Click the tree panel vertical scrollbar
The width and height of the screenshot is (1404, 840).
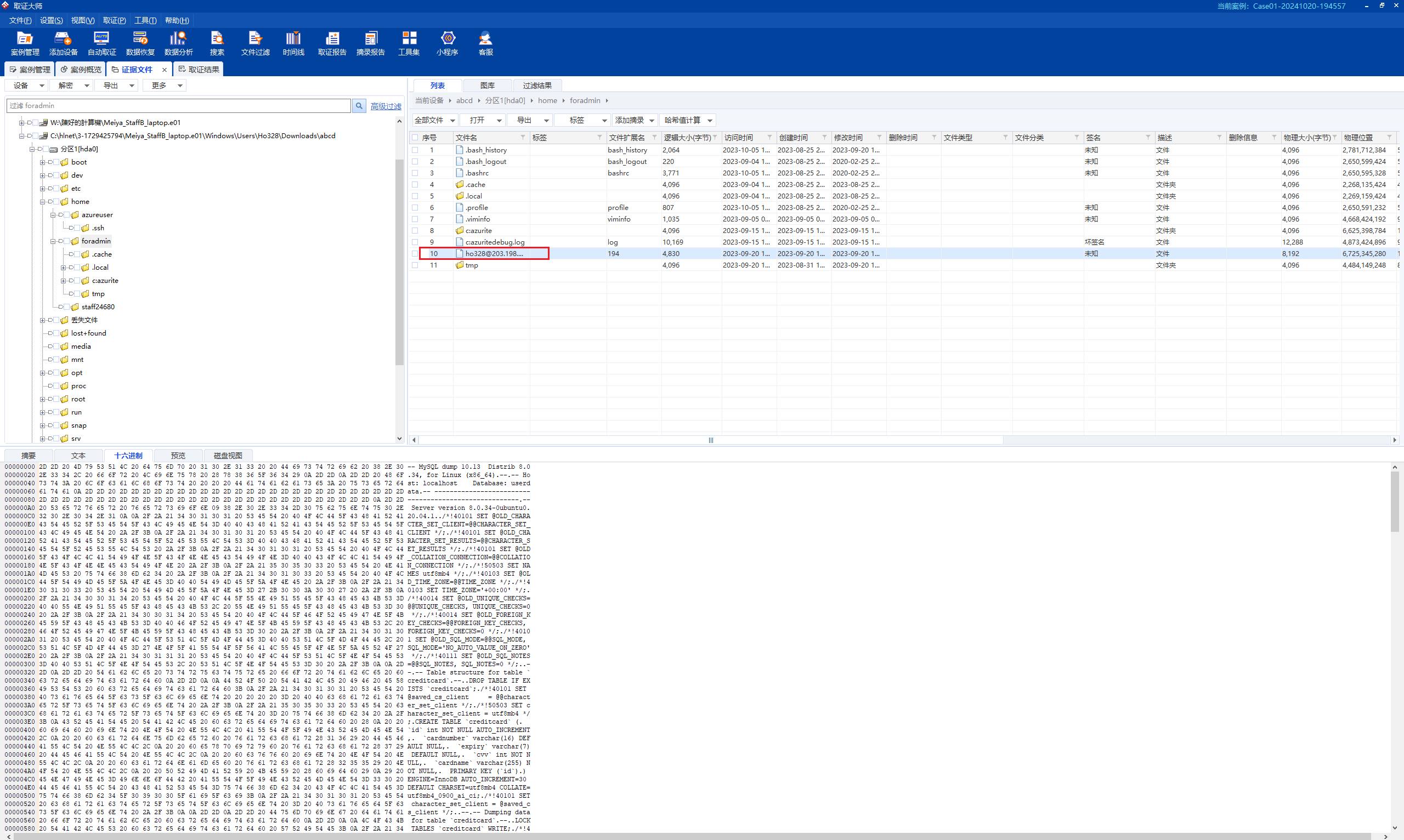[399, 262]
